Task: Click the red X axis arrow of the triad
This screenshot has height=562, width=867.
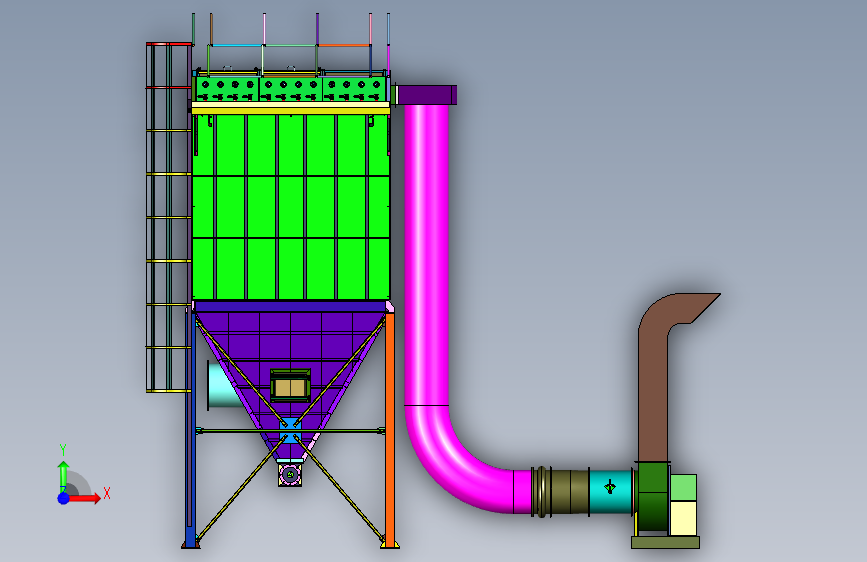Action: pyautogui.click(x=84, y=498)
